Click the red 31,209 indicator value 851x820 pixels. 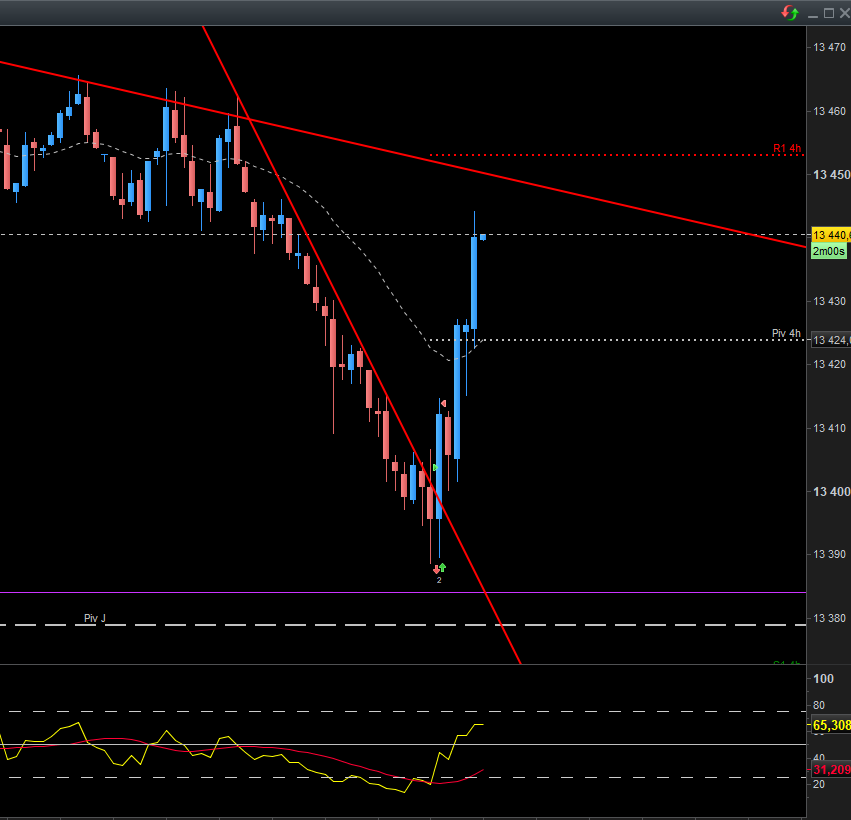(x=831, y=770)
